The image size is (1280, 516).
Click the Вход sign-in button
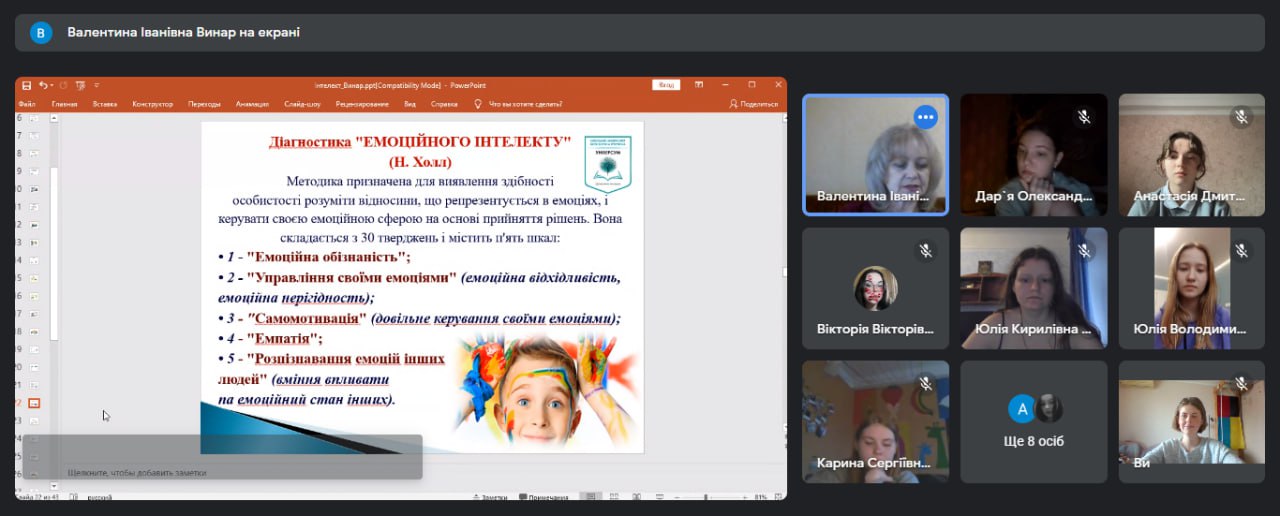pos(666,85)
